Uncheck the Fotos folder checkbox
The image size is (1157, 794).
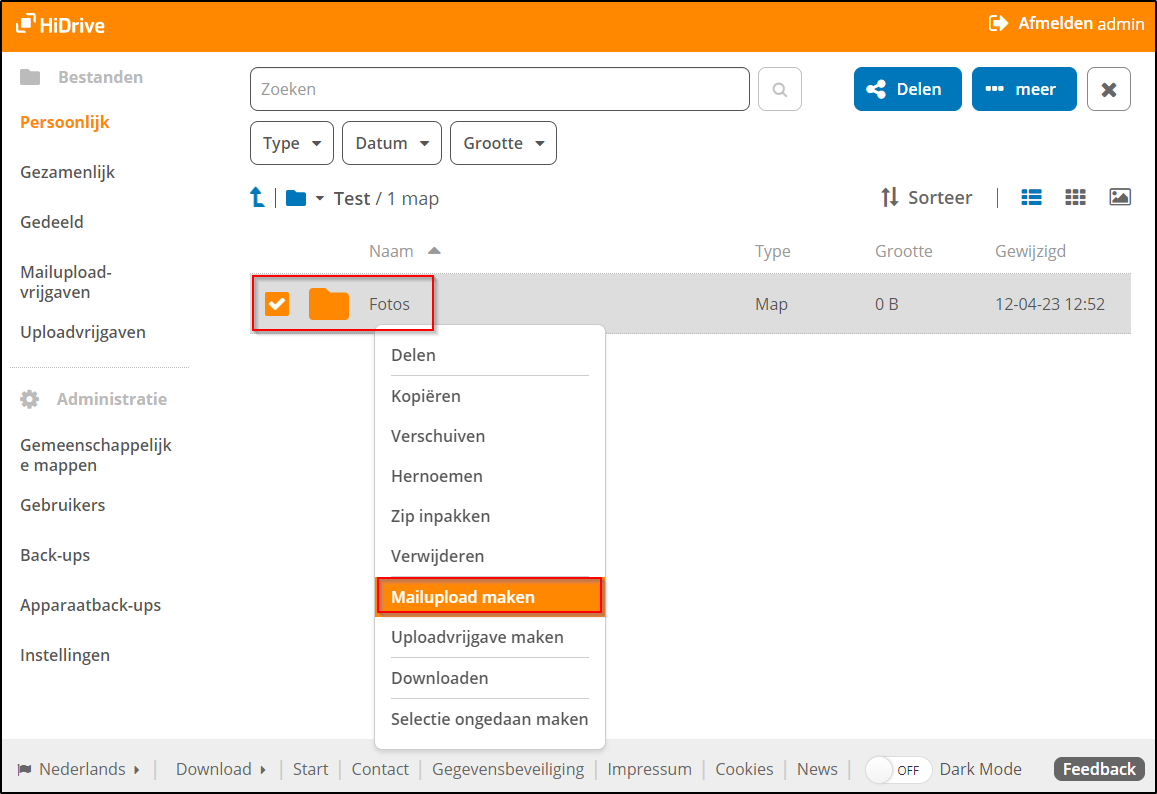click(277, 304)
